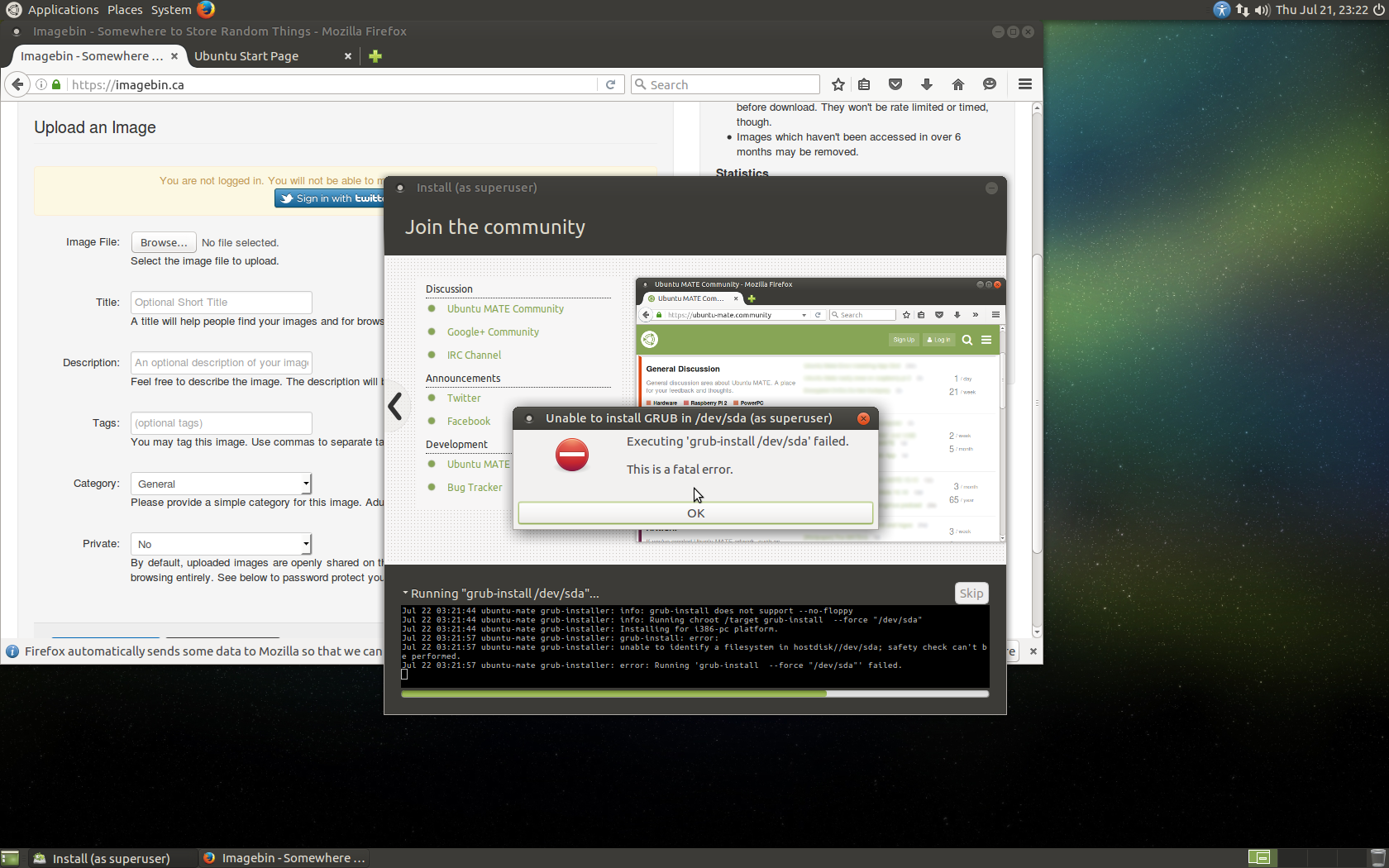The width and height of the screenshot is (1389, 868).
Task: Open the network connections indicator
Action: [x=1243, y=10]
